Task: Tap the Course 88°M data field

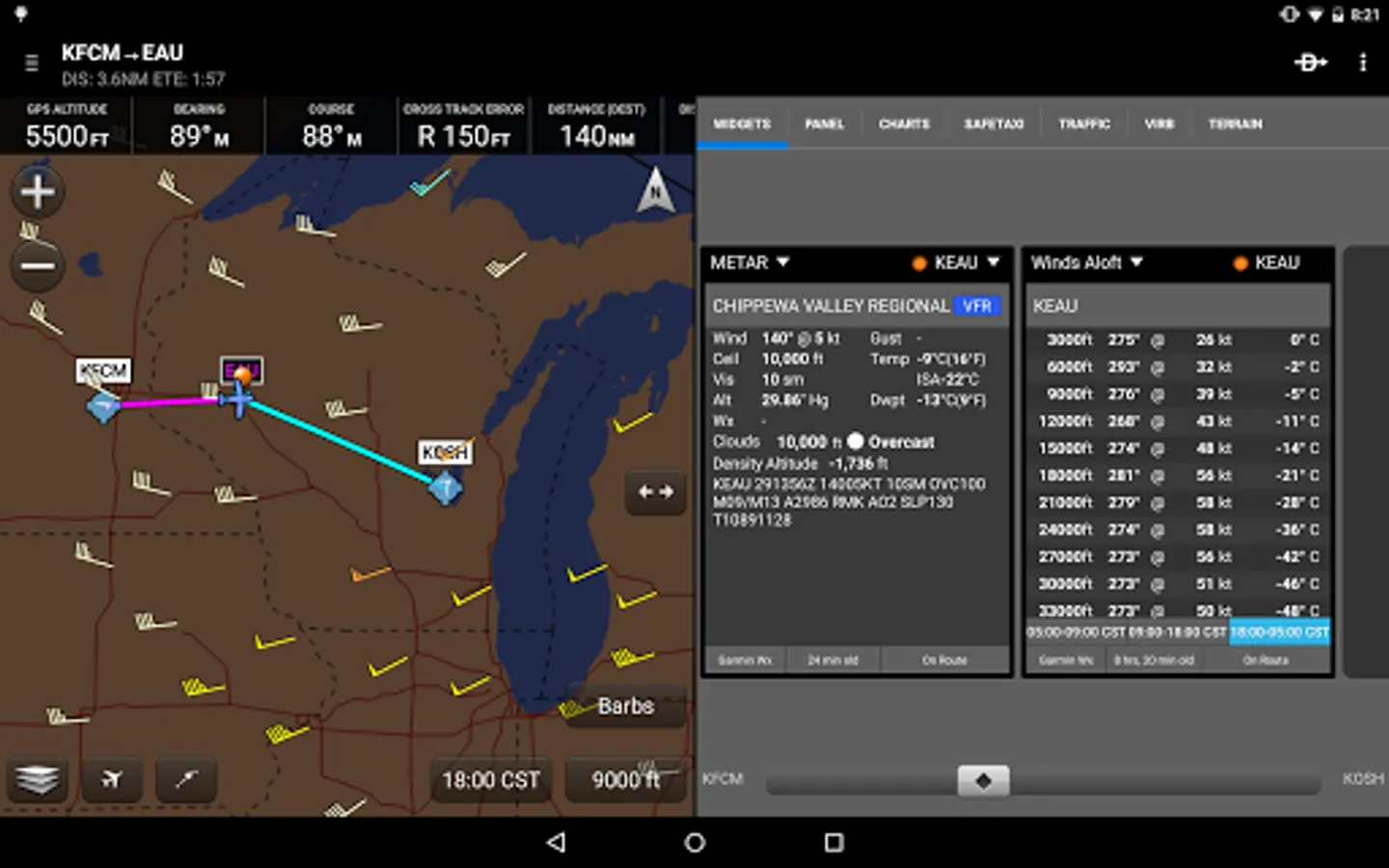Action: (331, 126)
